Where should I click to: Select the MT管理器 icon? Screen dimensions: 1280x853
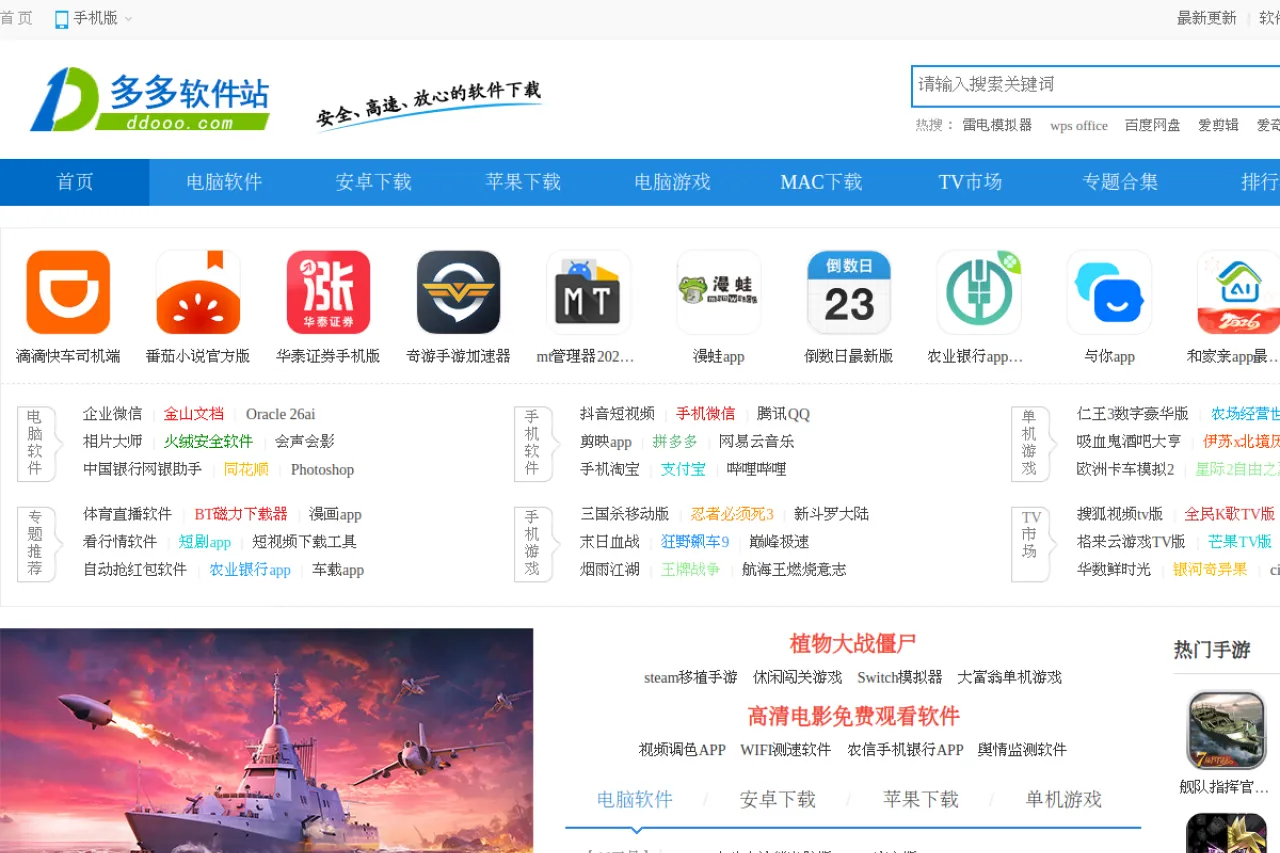(588, 292)
